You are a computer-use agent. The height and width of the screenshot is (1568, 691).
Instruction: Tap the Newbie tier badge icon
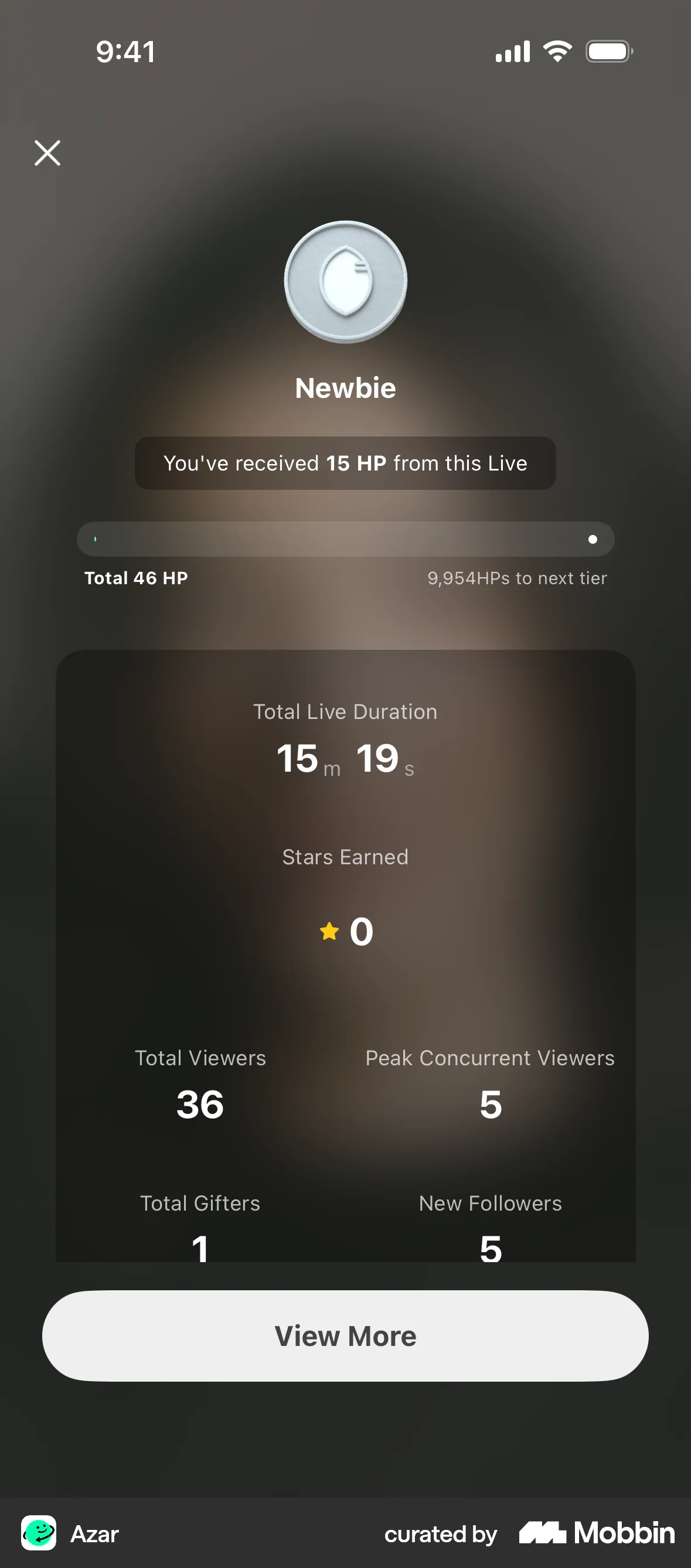click(345, 281)
